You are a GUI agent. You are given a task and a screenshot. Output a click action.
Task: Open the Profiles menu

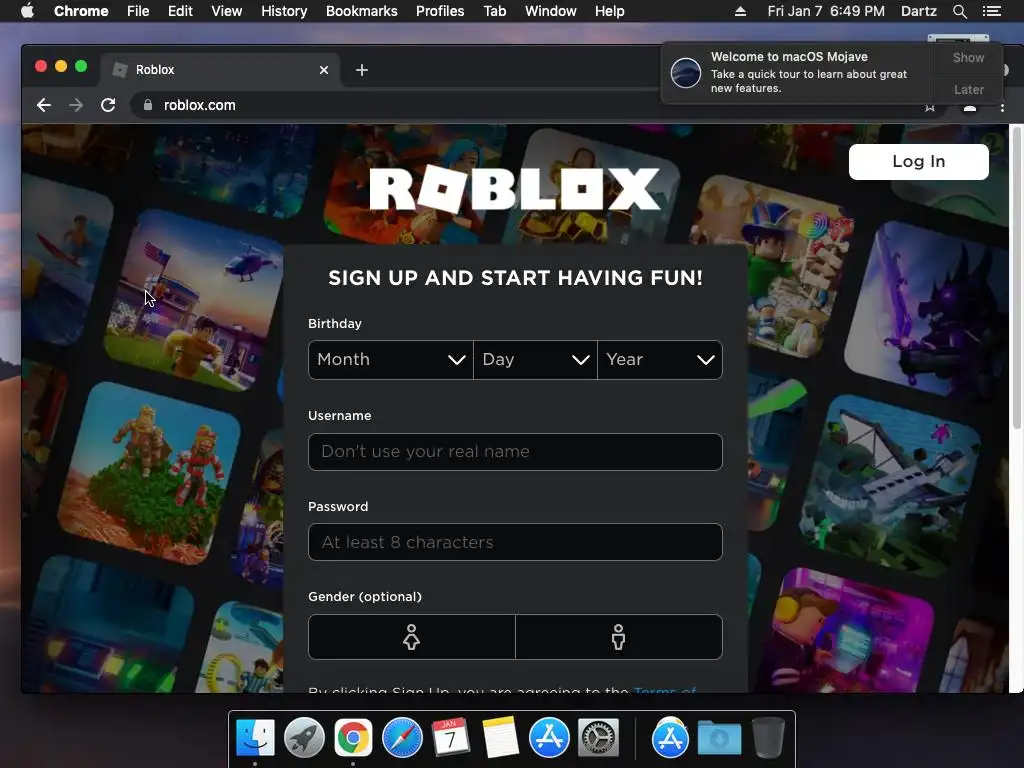pos(440,11)
